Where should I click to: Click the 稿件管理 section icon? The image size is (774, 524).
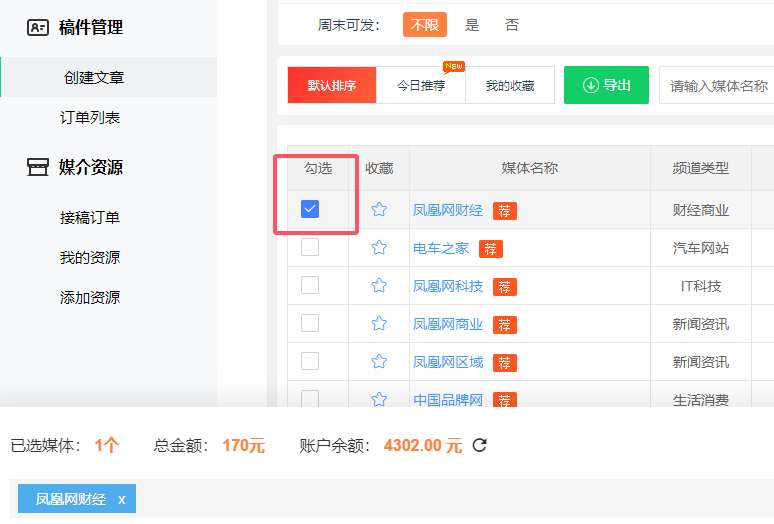click(38, 27)
